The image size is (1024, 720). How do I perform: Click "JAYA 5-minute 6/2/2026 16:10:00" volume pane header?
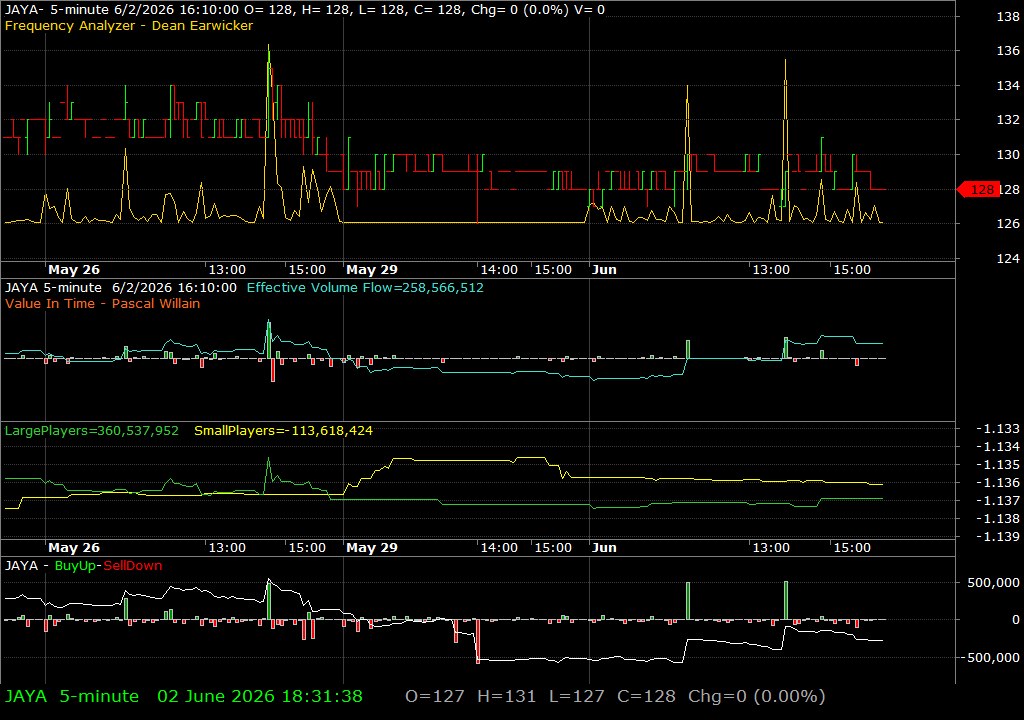121,287
